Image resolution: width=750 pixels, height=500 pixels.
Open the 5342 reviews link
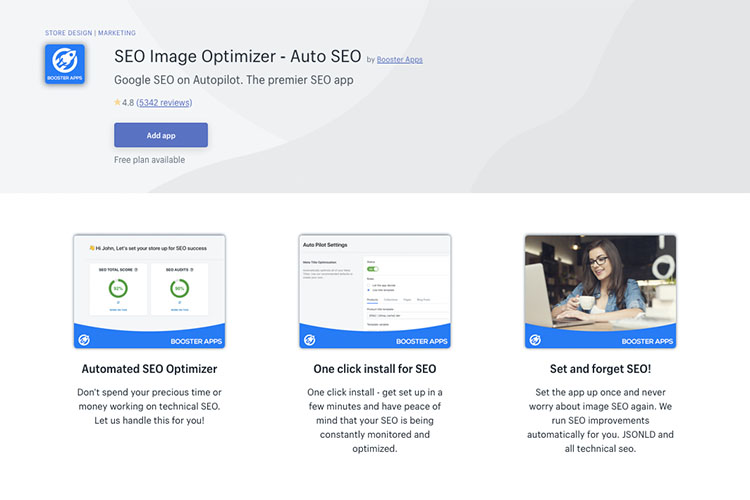(164, 102)
